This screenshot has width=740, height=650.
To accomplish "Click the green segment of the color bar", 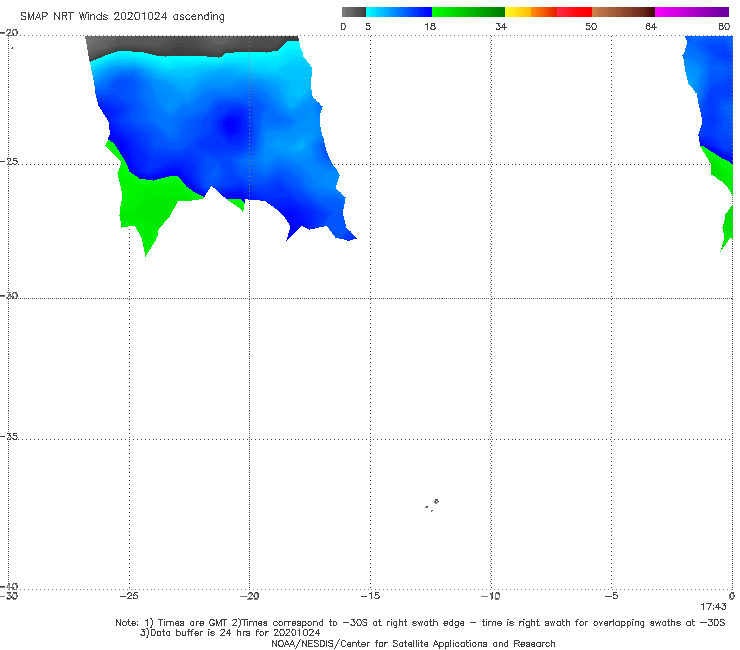I will click(468, 12).
